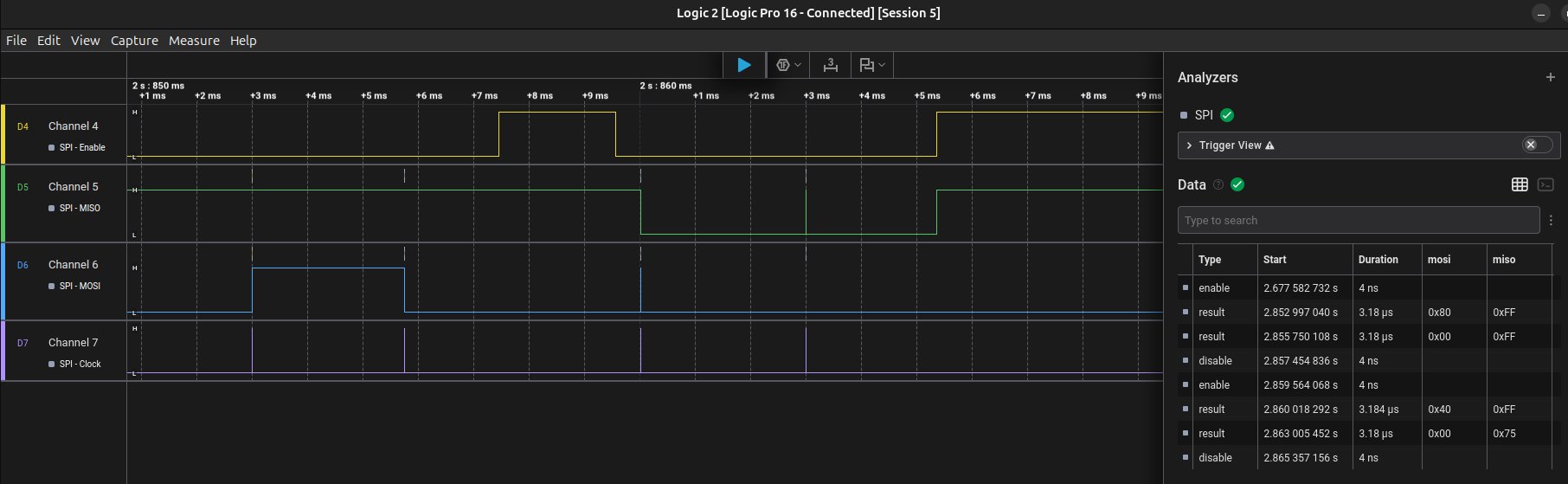
Task: Open the terminal view icon
Action: click(1546, 184)
